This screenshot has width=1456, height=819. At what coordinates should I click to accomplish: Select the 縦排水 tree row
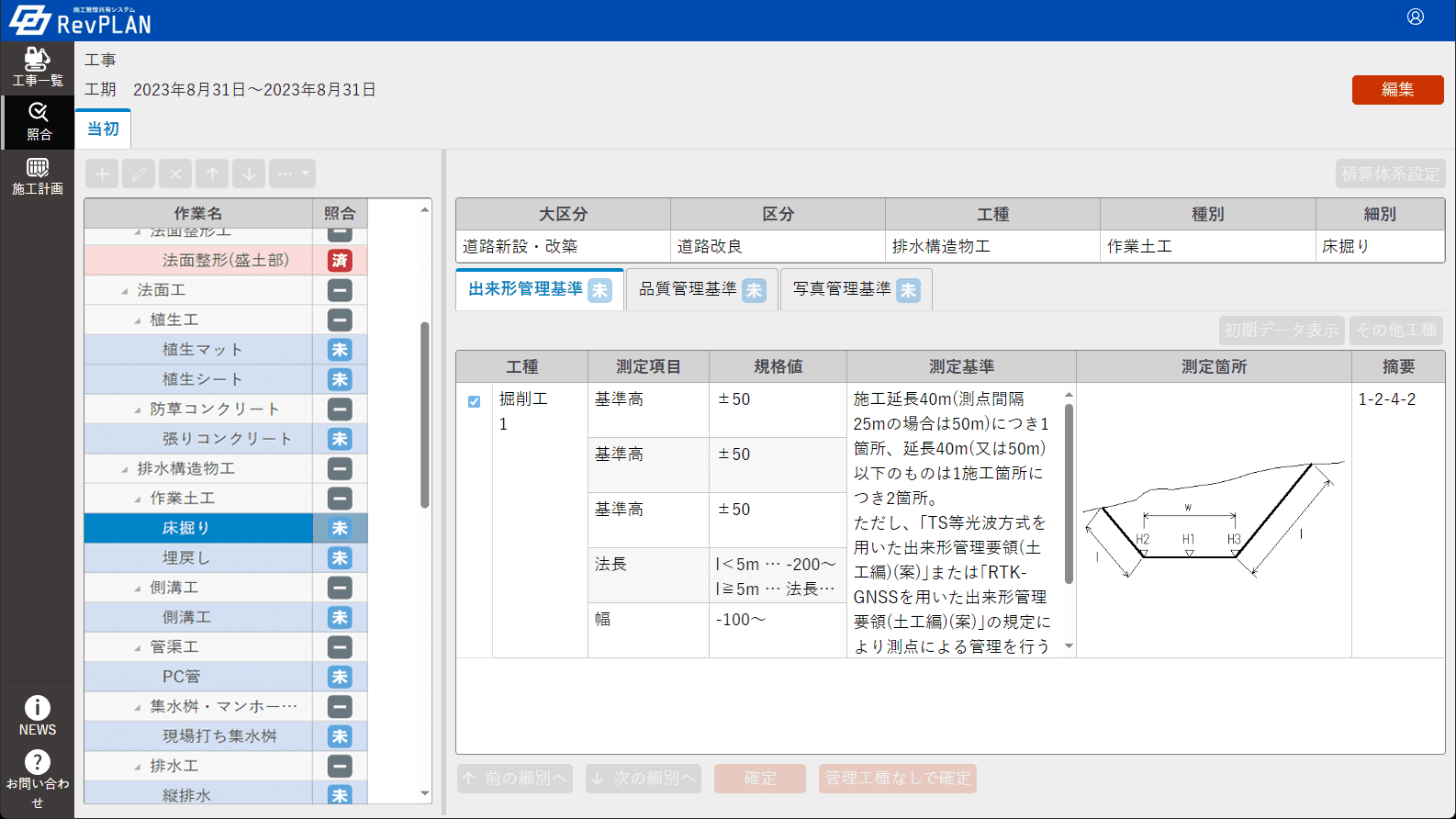pyautogui.click(x=226, y=794)
